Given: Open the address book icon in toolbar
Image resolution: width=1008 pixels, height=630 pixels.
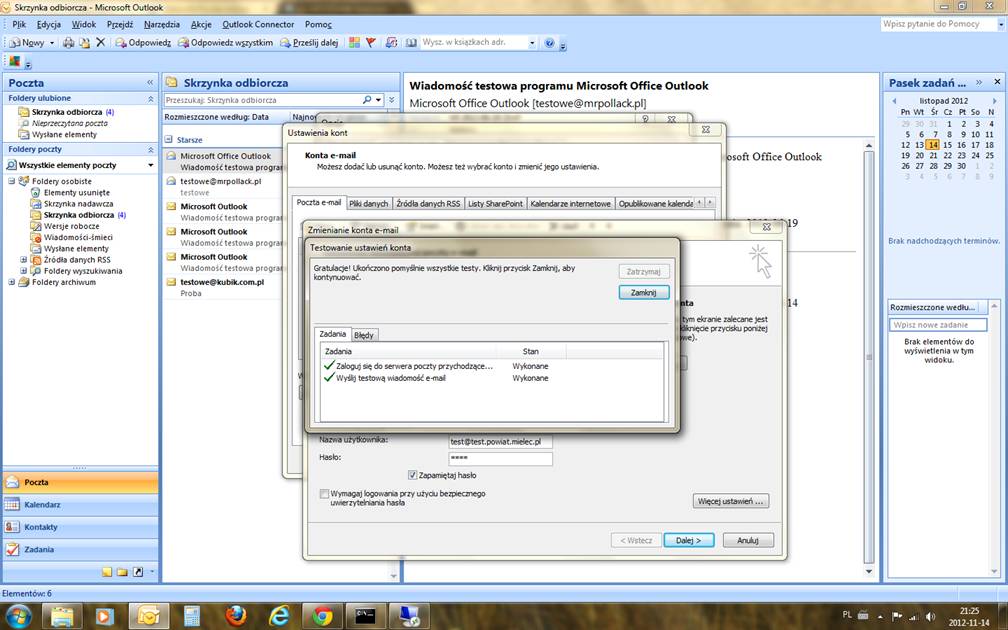Looking at the screenshot, I should (x=409, y=43).
